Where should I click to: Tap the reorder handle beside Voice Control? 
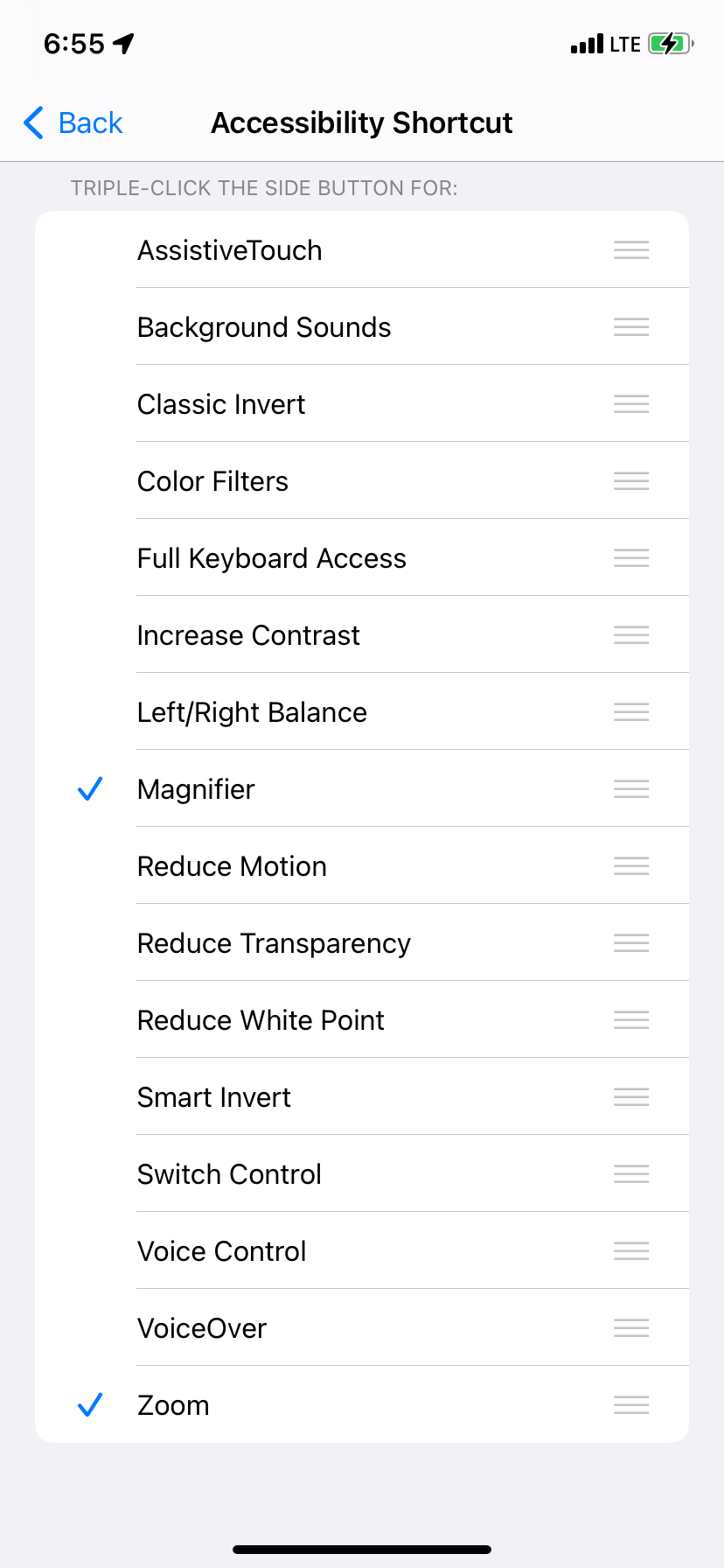tap(630, 1250)
